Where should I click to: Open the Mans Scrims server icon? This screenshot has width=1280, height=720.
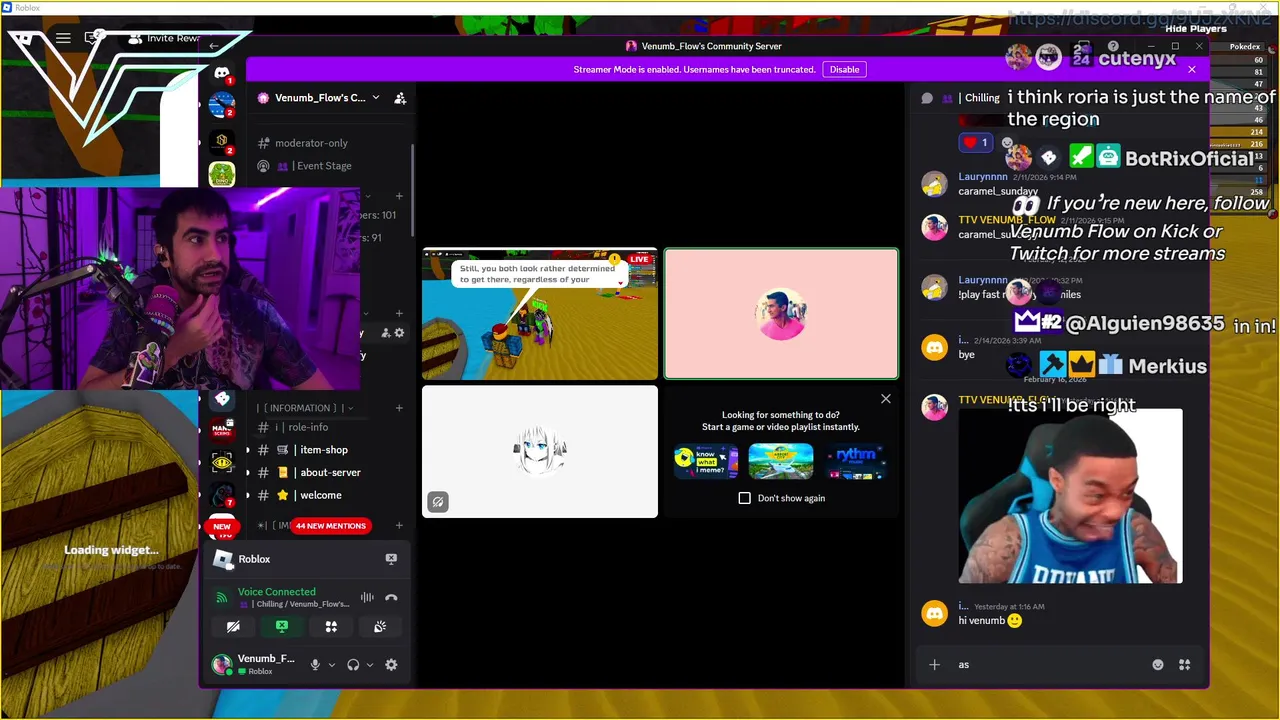point(222,430)
